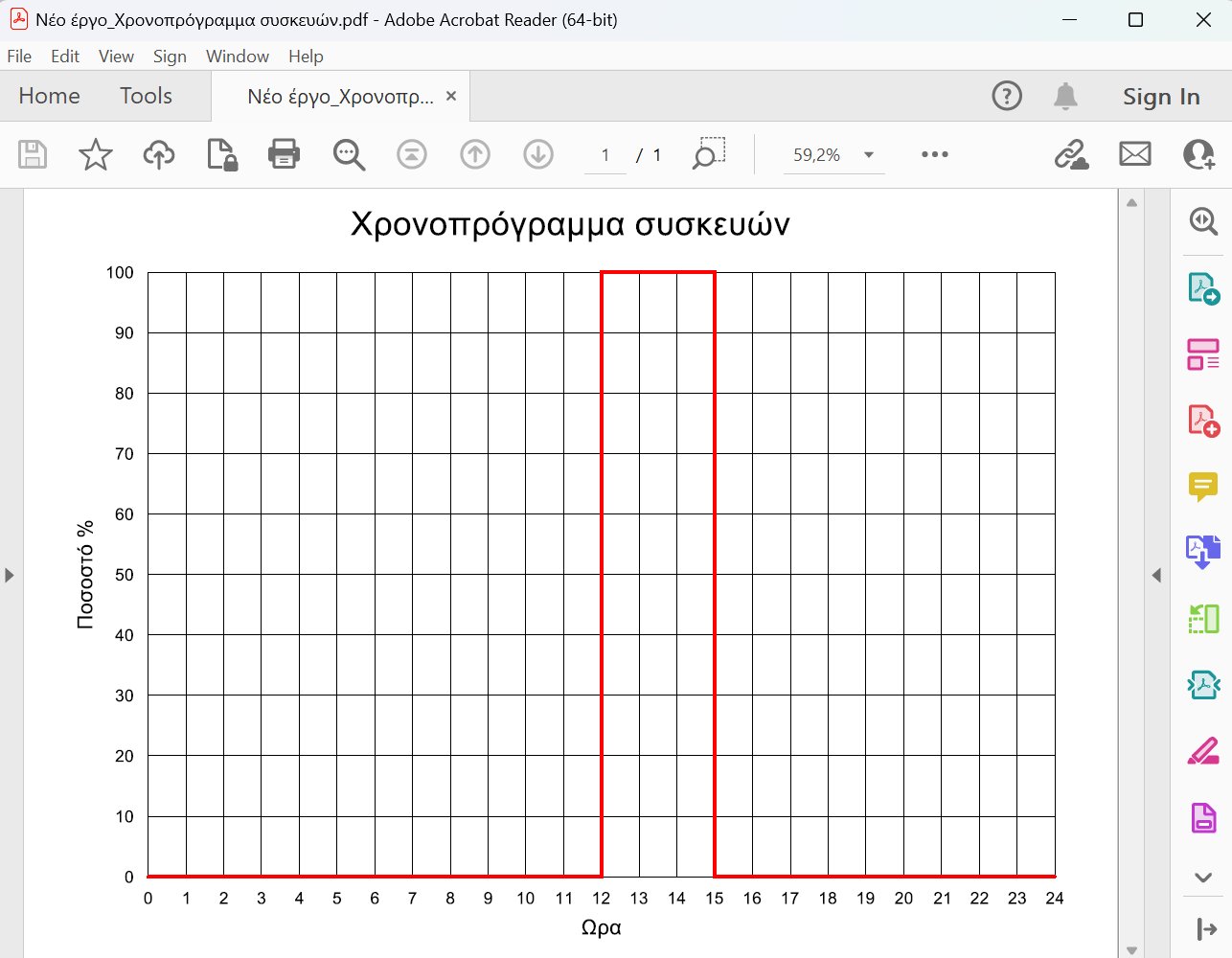Click the share link icon
Viewport: 1232px width, 958px height.
tap(1071, 154)
